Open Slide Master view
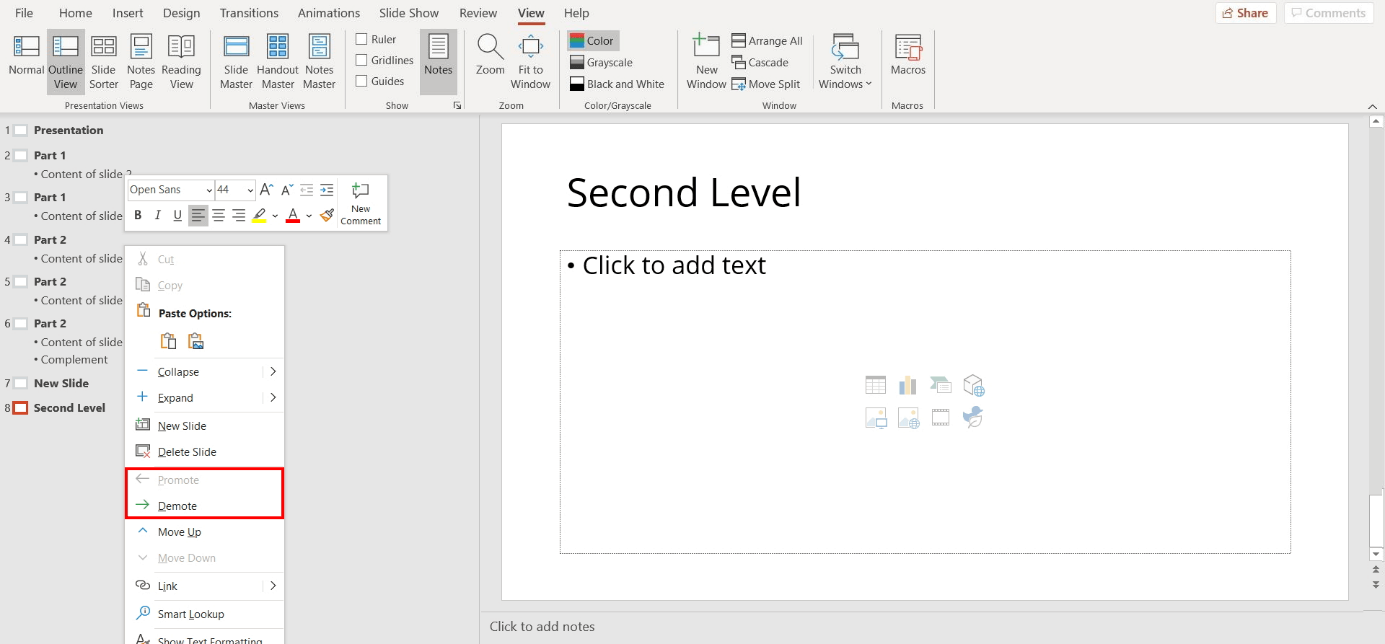 (x=236, y=60)
